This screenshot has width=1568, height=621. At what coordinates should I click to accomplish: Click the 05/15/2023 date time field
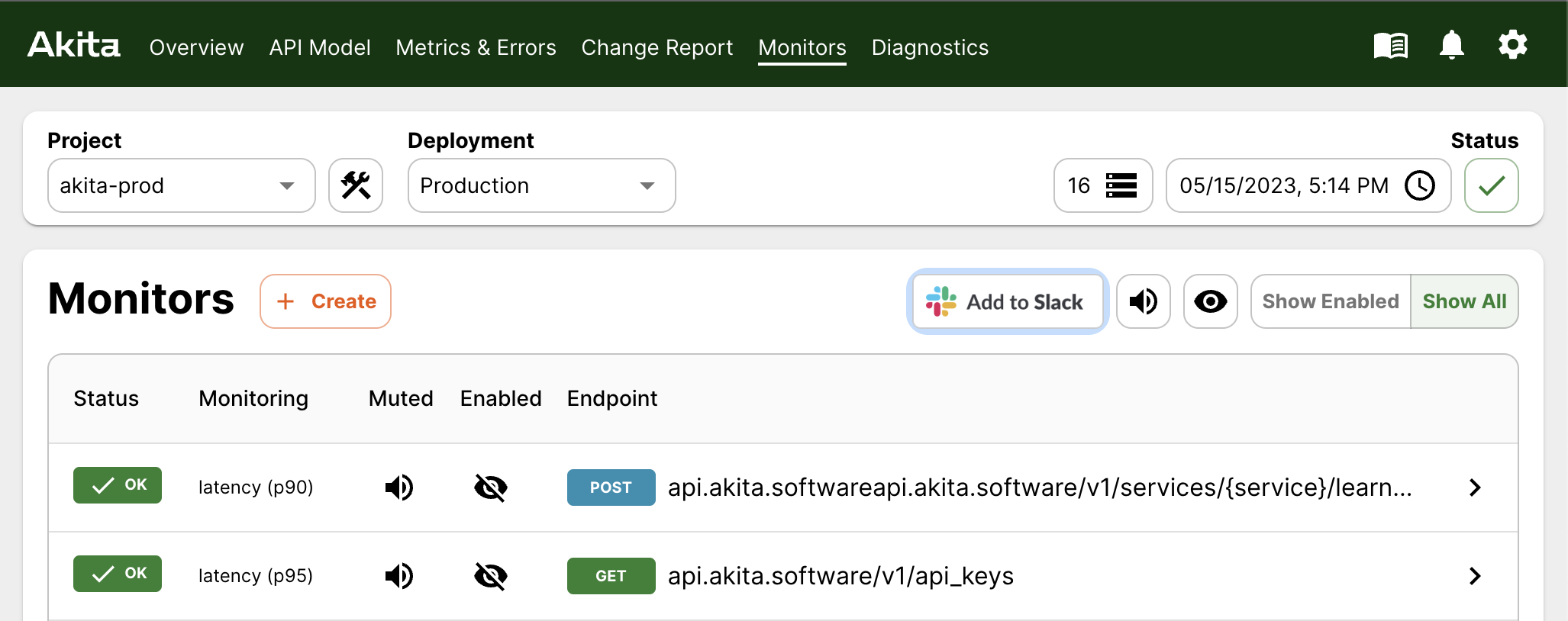pos(1284,185)
